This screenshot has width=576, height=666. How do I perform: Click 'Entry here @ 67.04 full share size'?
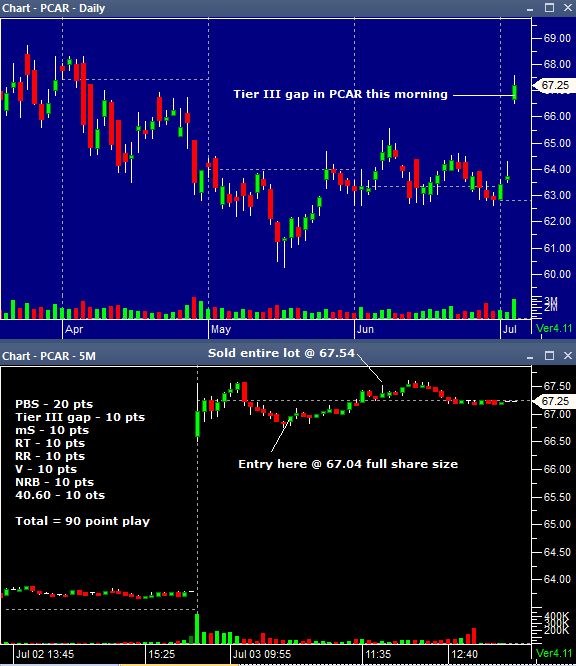tap(348, 464)
